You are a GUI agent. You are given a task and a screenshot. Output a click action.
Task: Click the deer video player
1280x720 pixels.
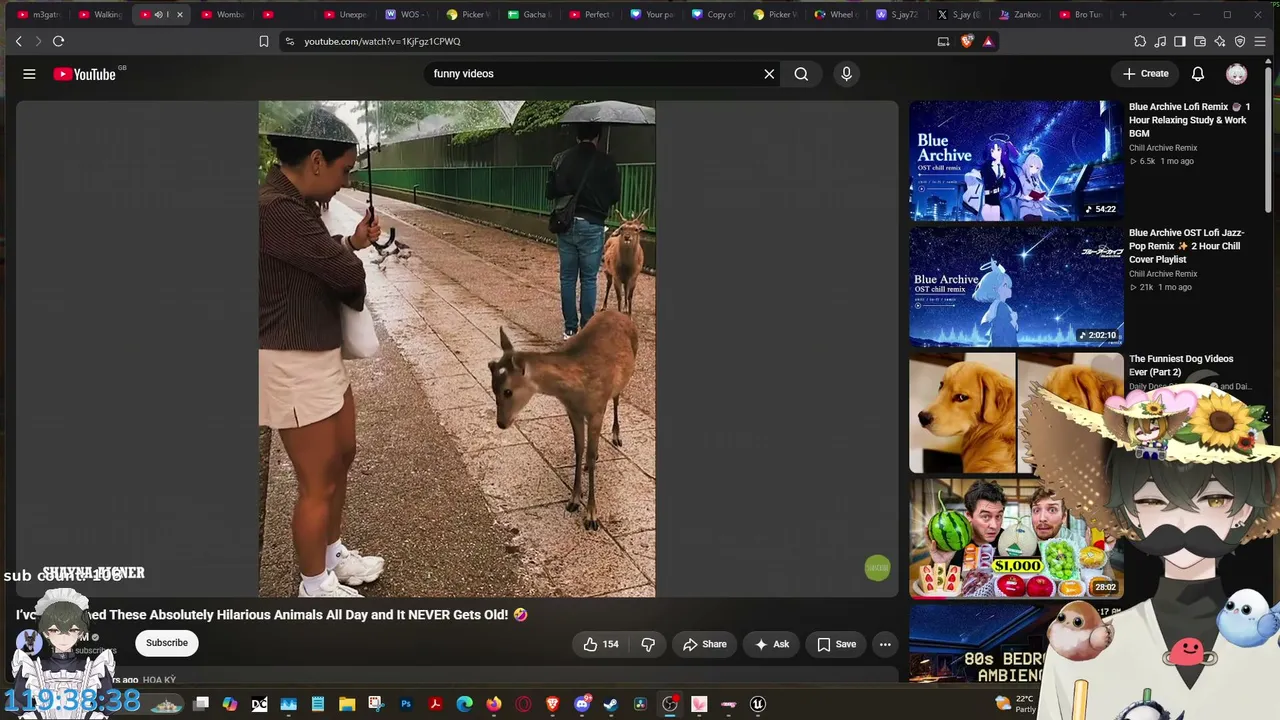coord(457,349)
